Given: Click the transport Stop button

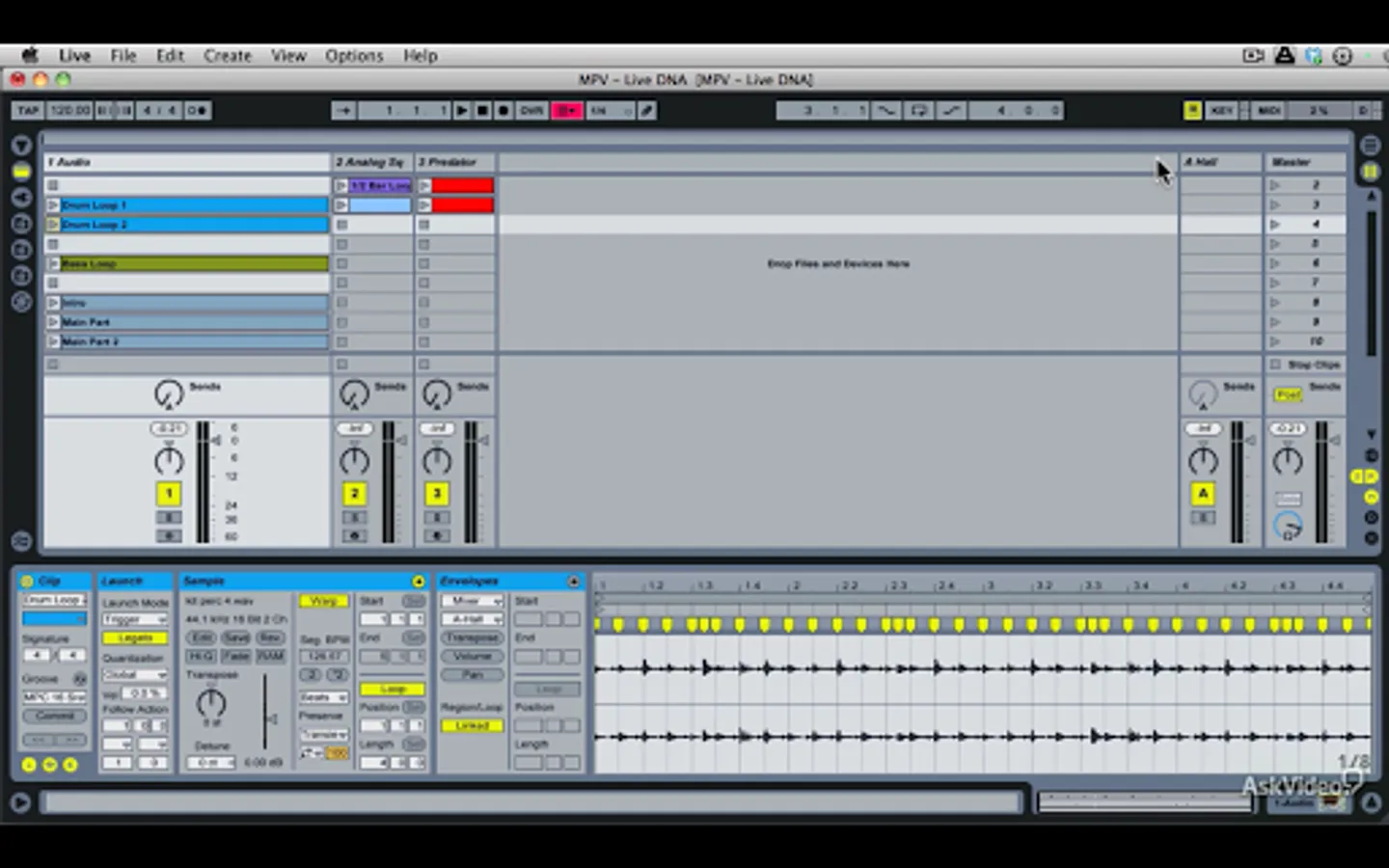Looking at the screenshot, I should [482, 111].
